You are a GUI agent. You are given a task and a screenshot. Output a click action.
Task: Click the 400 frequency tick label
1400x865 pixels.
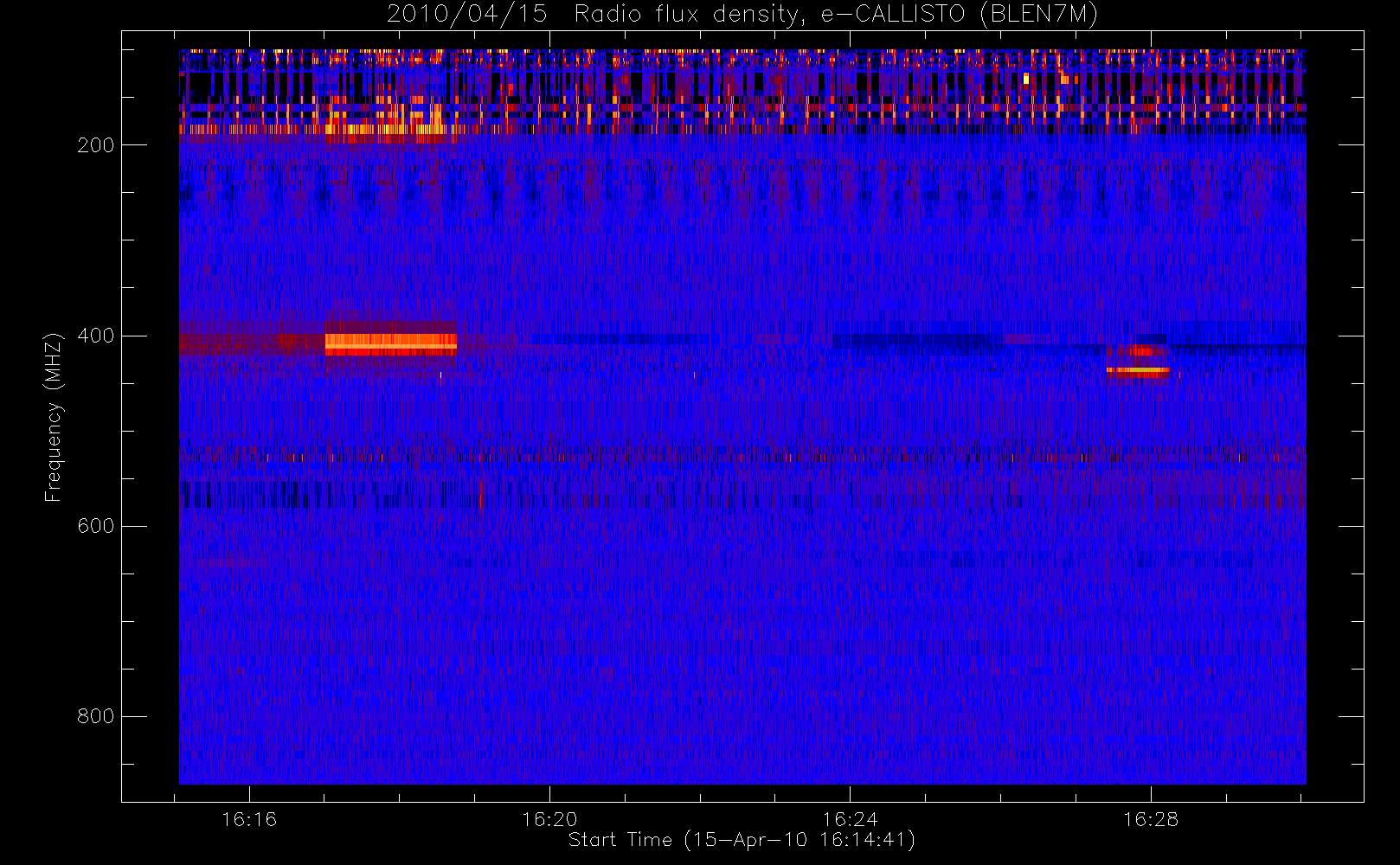coord(95,336)
